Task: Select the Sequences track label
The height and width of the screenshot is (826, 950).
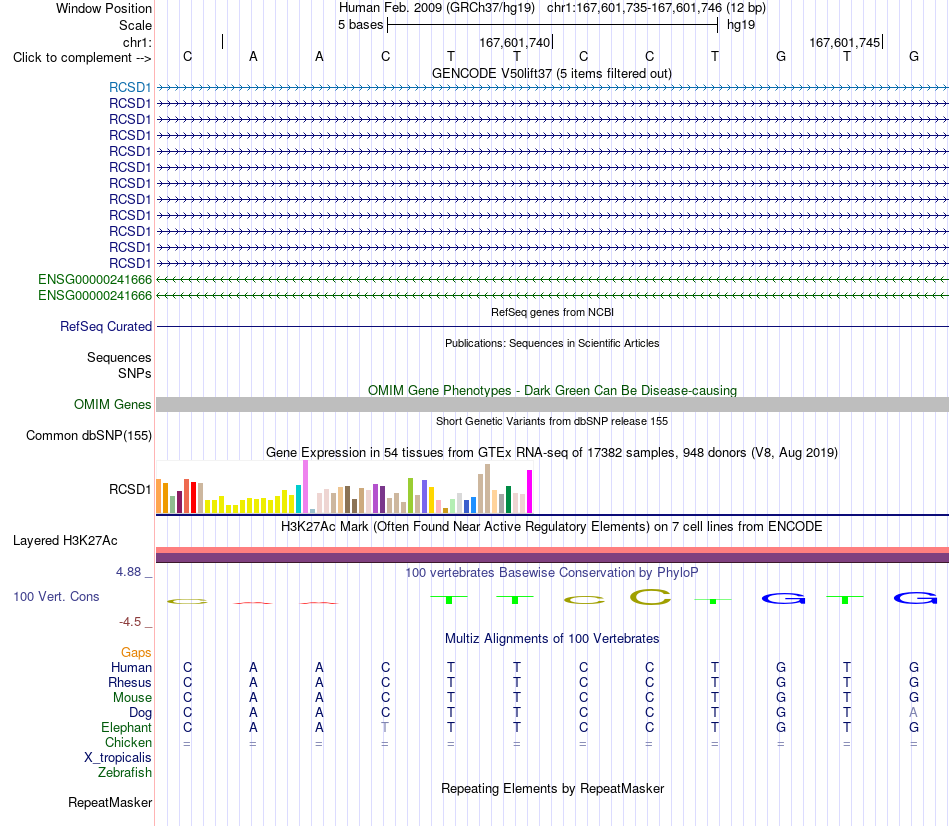Action: point(119,357)
